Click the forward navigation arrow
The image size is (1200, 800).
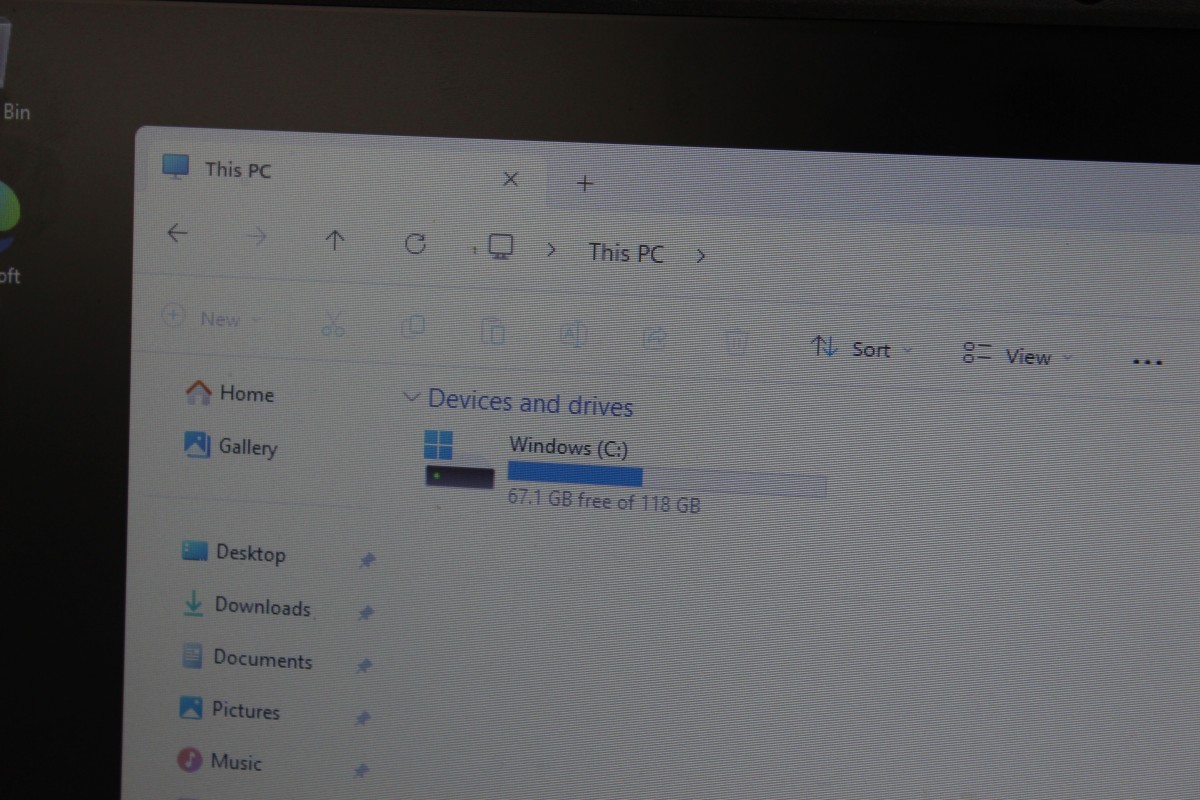[x=257, y=236]
